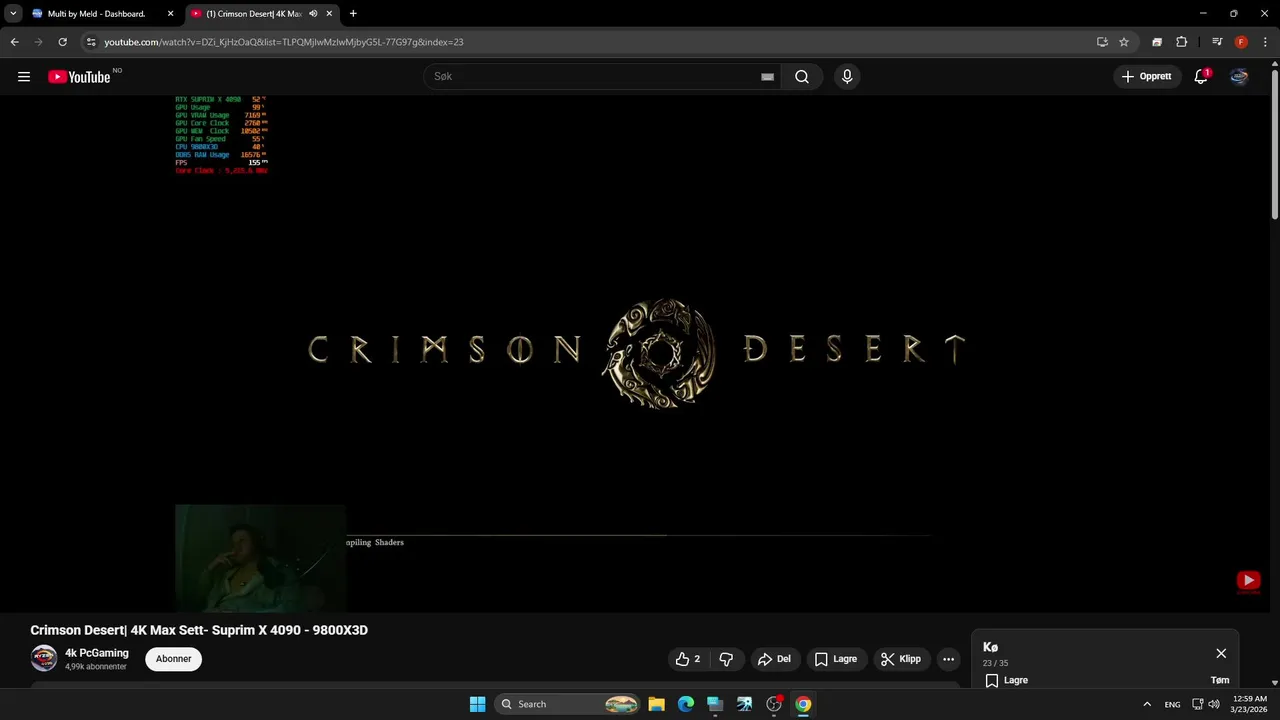
Task: Share the video via Del button
Action: (775, 659)
